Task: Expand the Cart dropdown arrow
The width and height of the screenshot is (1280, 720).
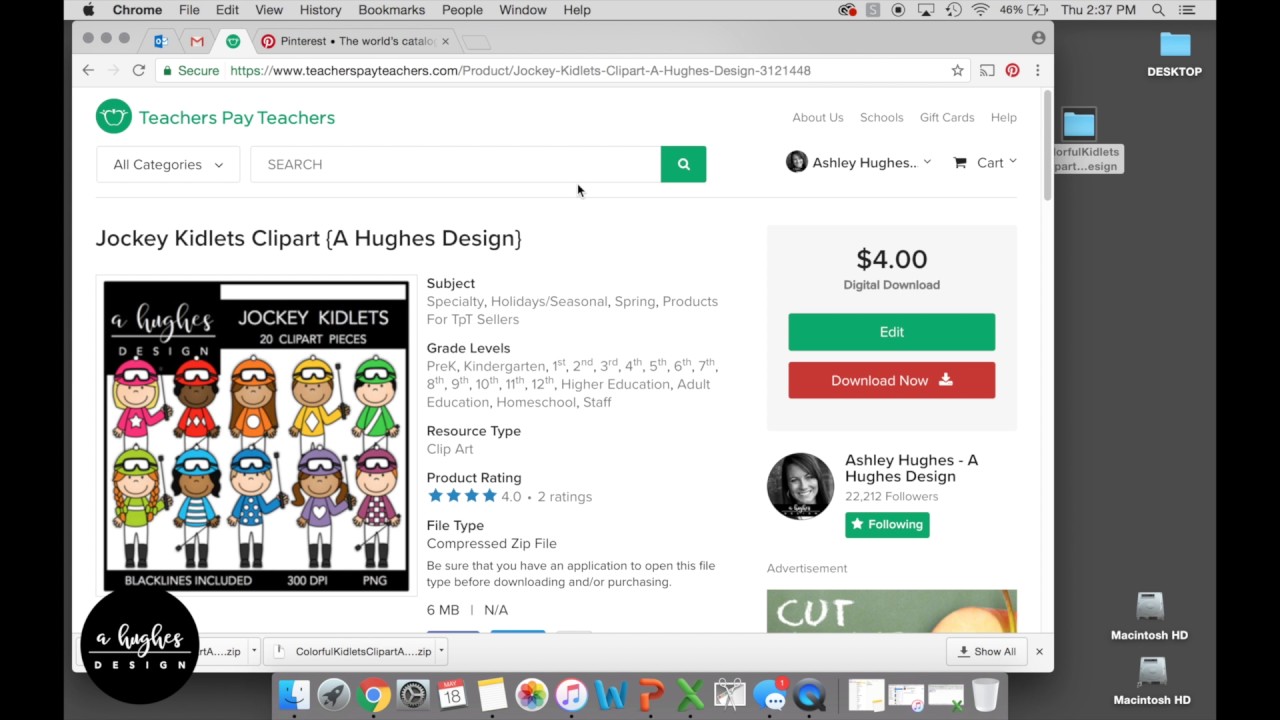Action: 1013,161
